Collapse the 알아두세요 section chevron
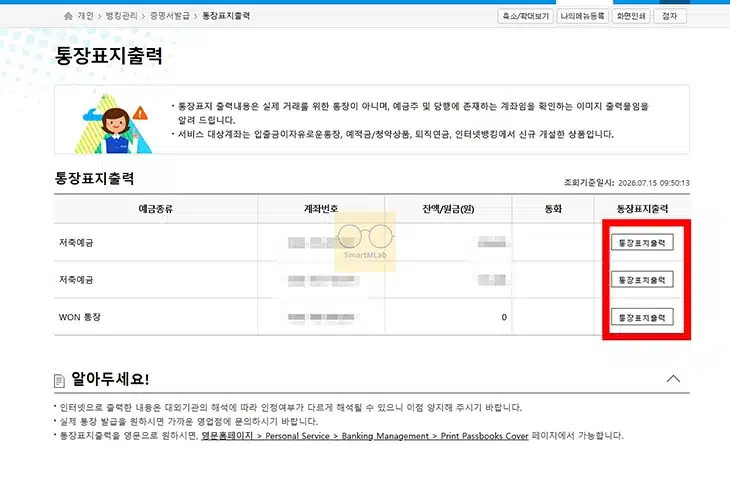This screenshot has width=730, height=484. (x=673, y=379)
